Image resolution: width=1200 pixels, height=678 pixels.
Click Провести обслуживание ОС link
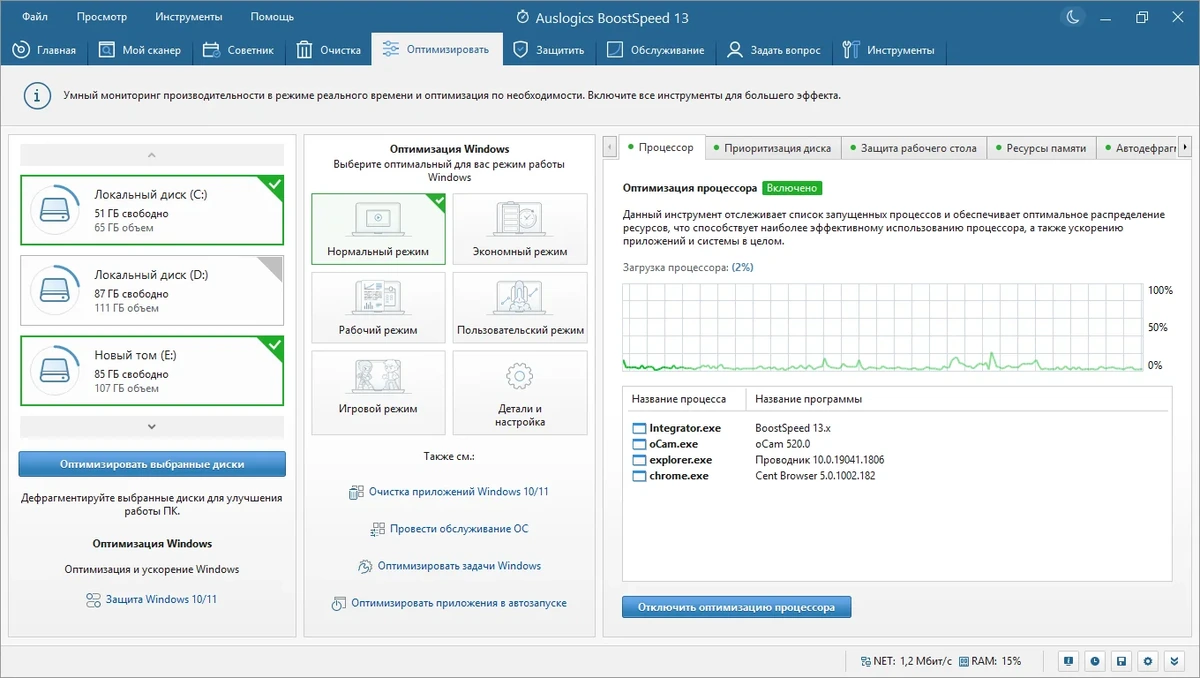coord(449,528)
